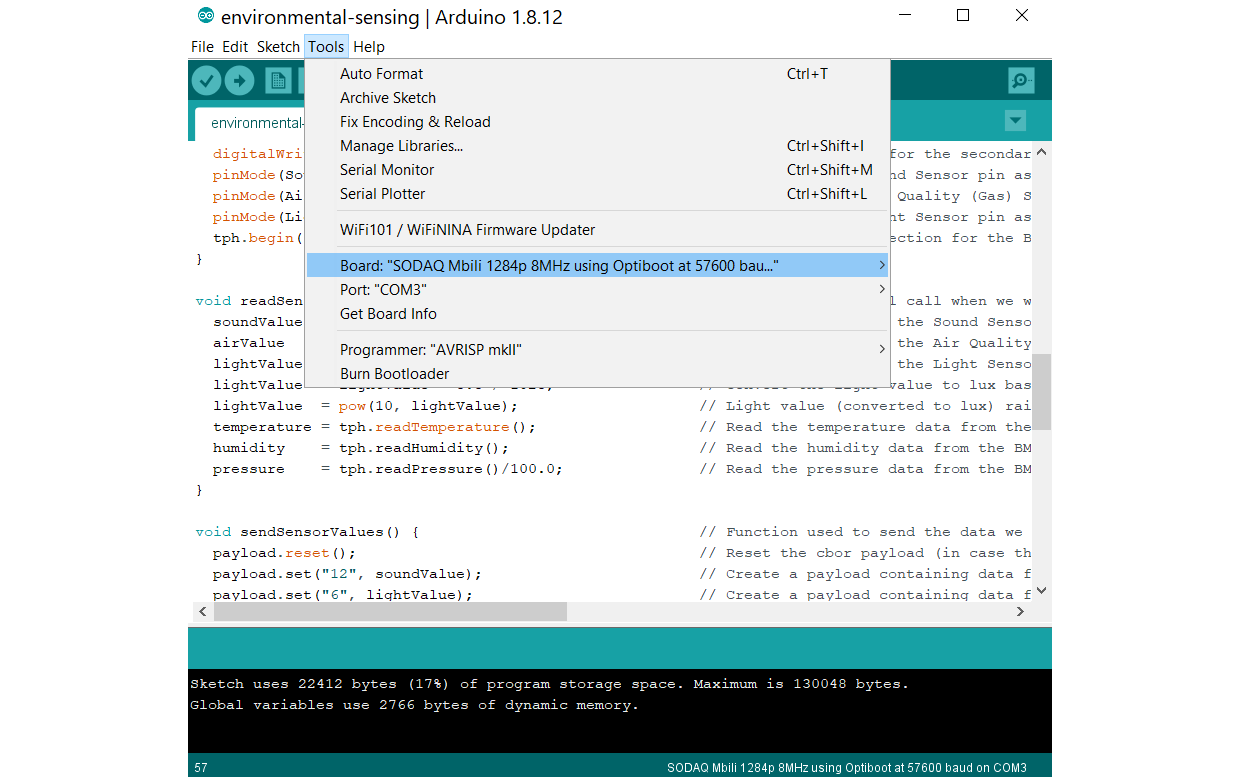The height and width of the screenshot is (780, 1257).
Task: Click the editor vertical scrollbar up arrow
Action: (x=1041, y=153)
